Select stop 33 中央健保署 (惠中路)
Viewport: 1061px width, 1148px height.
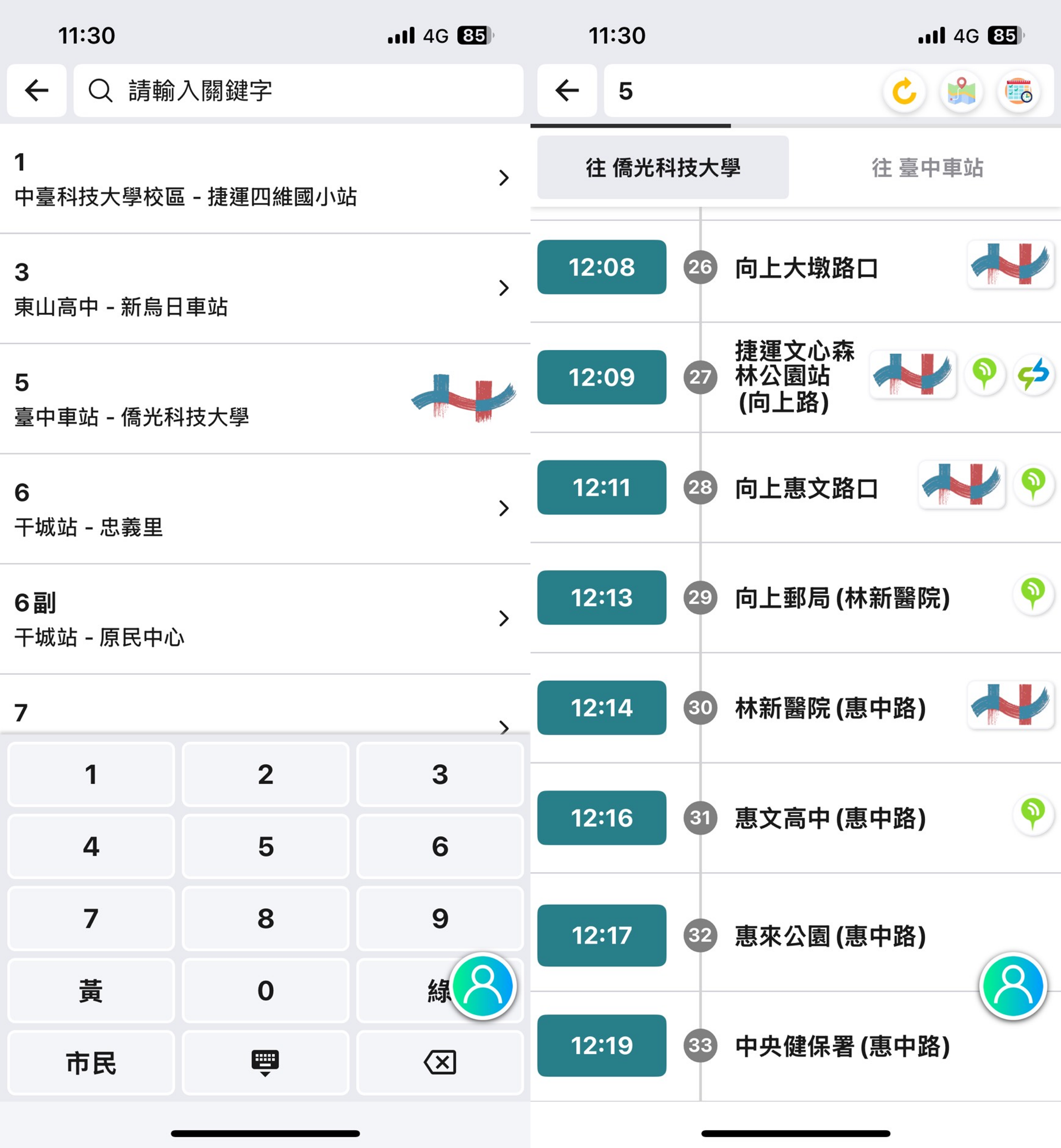[842, 1046]
